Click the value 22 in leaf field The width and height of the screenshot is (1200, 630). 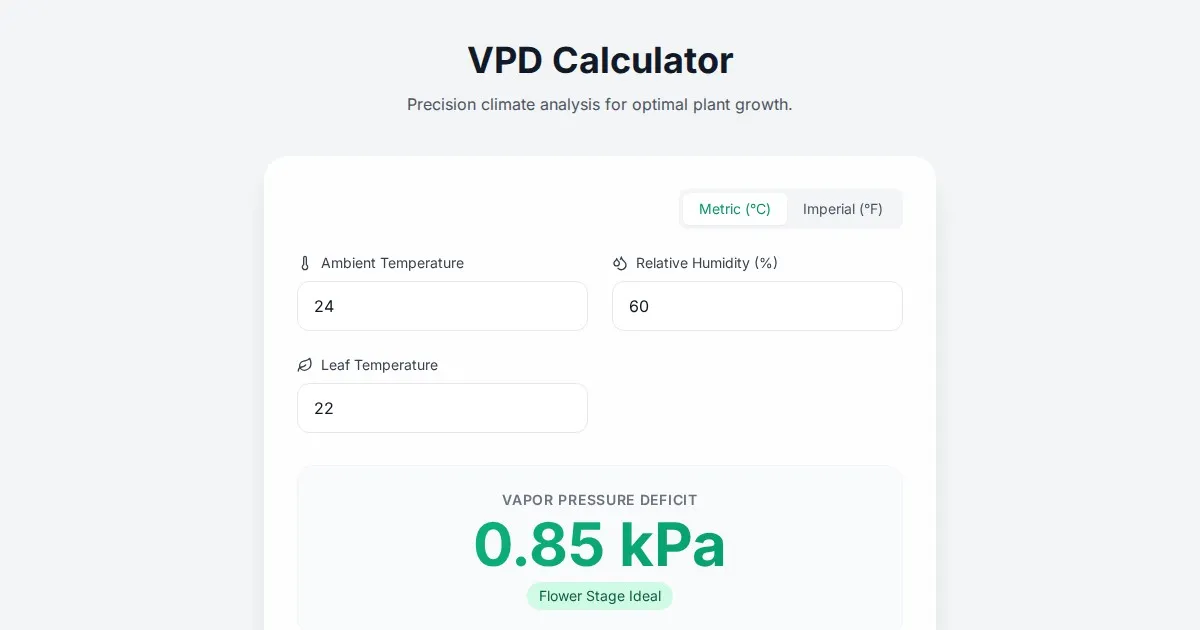point(324,408)
